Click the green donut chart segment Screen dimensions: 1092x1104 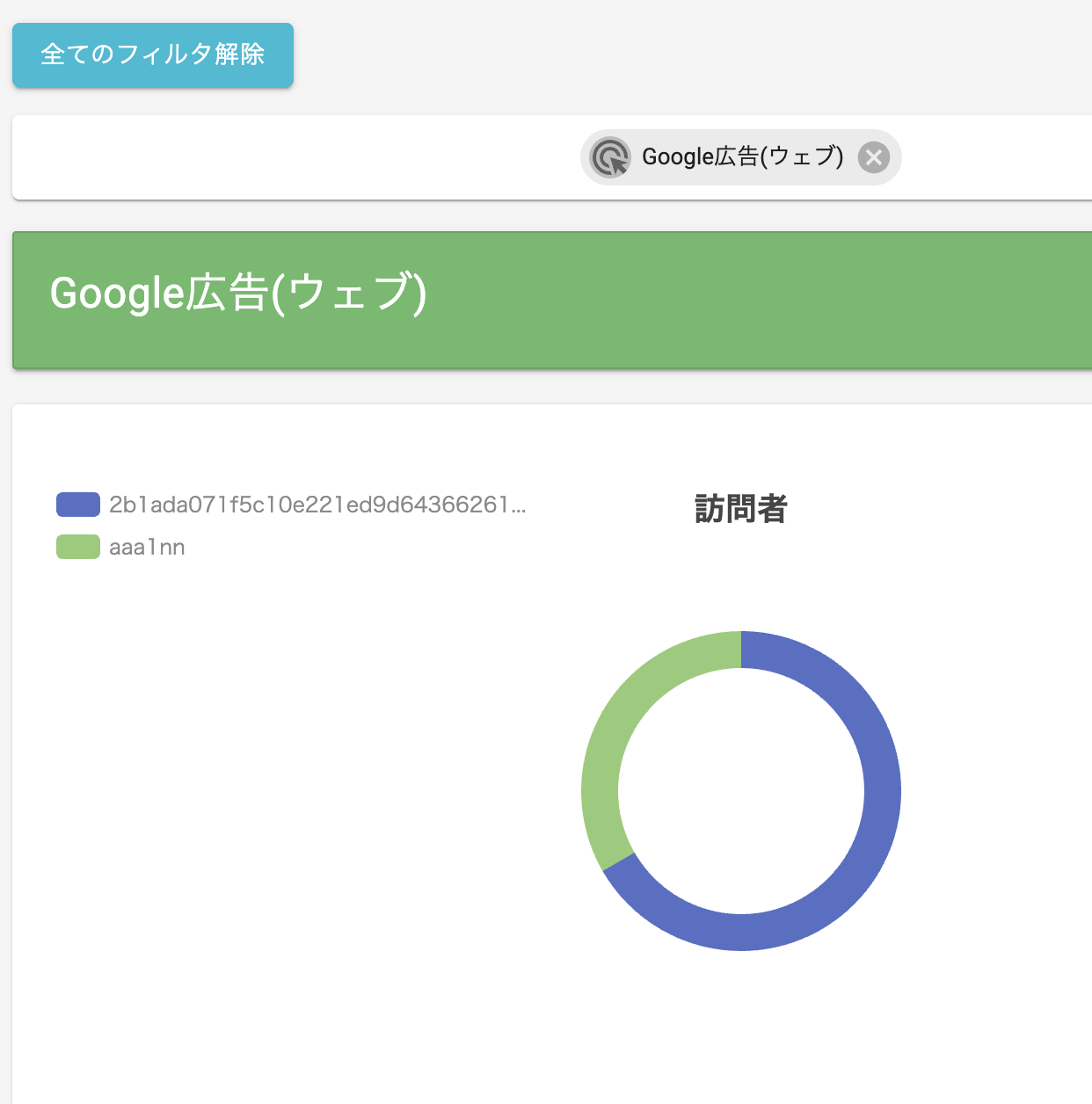[615, 721]
